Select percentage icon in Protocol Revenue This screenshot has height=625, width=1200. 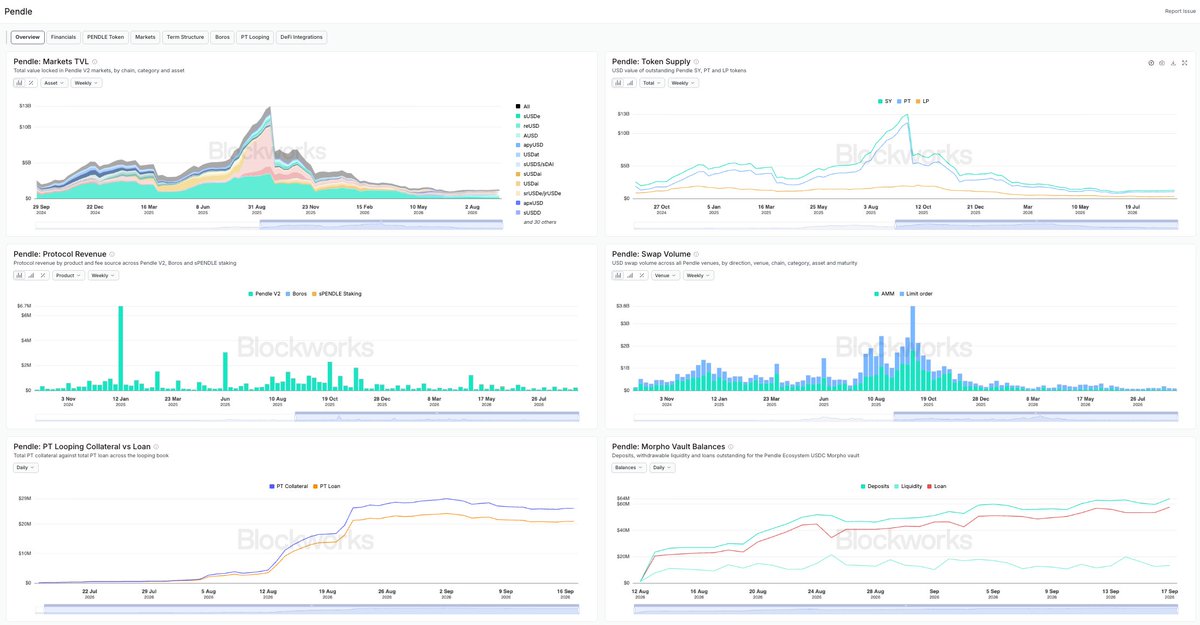click(43, 275)
